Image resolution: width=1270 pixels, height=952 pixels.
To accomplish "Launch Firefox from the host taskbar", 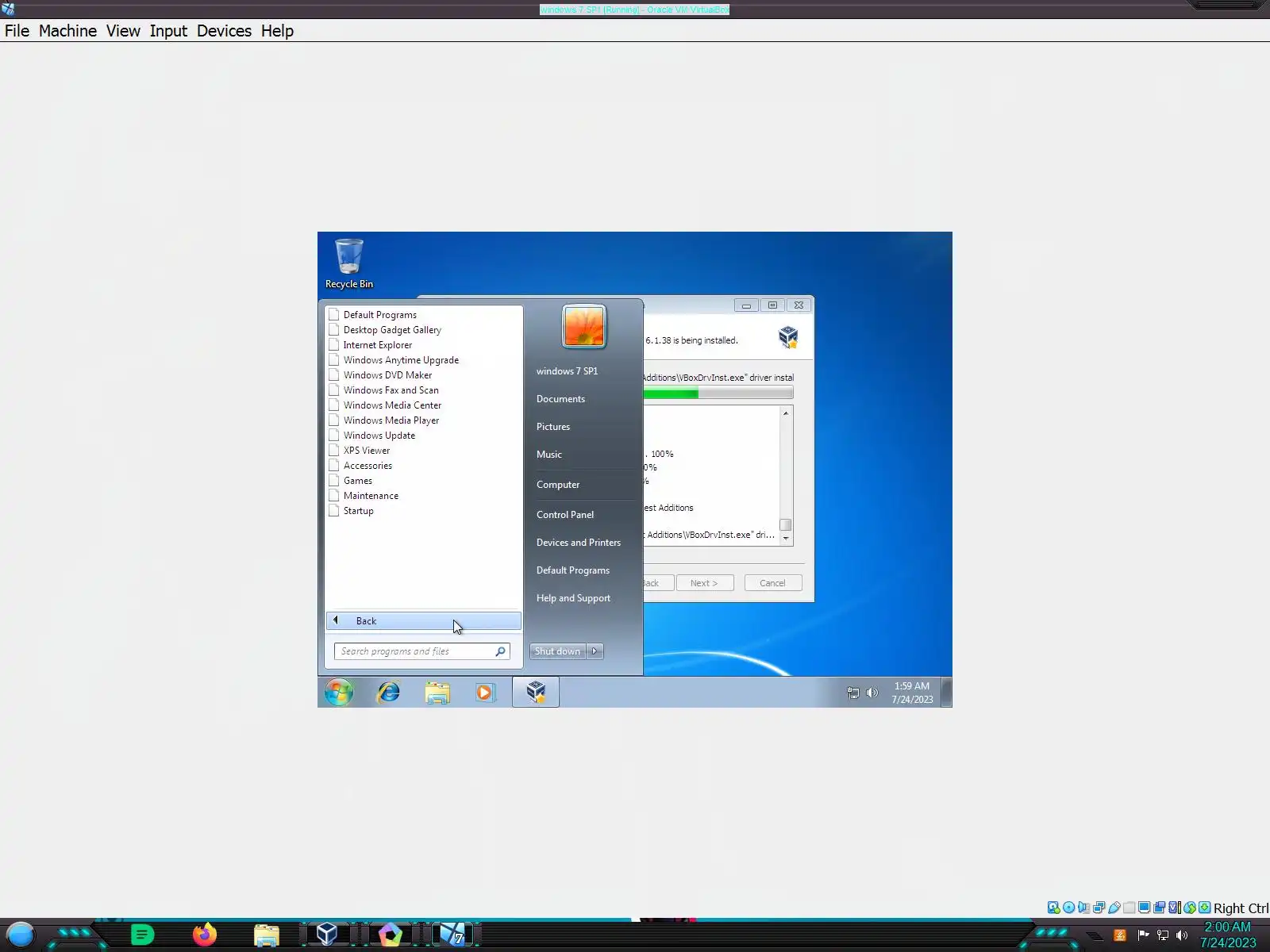I will coord(205,935).
